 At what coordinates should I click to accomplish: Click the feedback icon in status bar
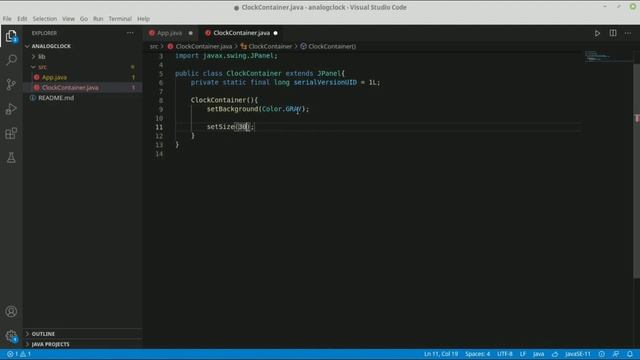tap(616, 354)
